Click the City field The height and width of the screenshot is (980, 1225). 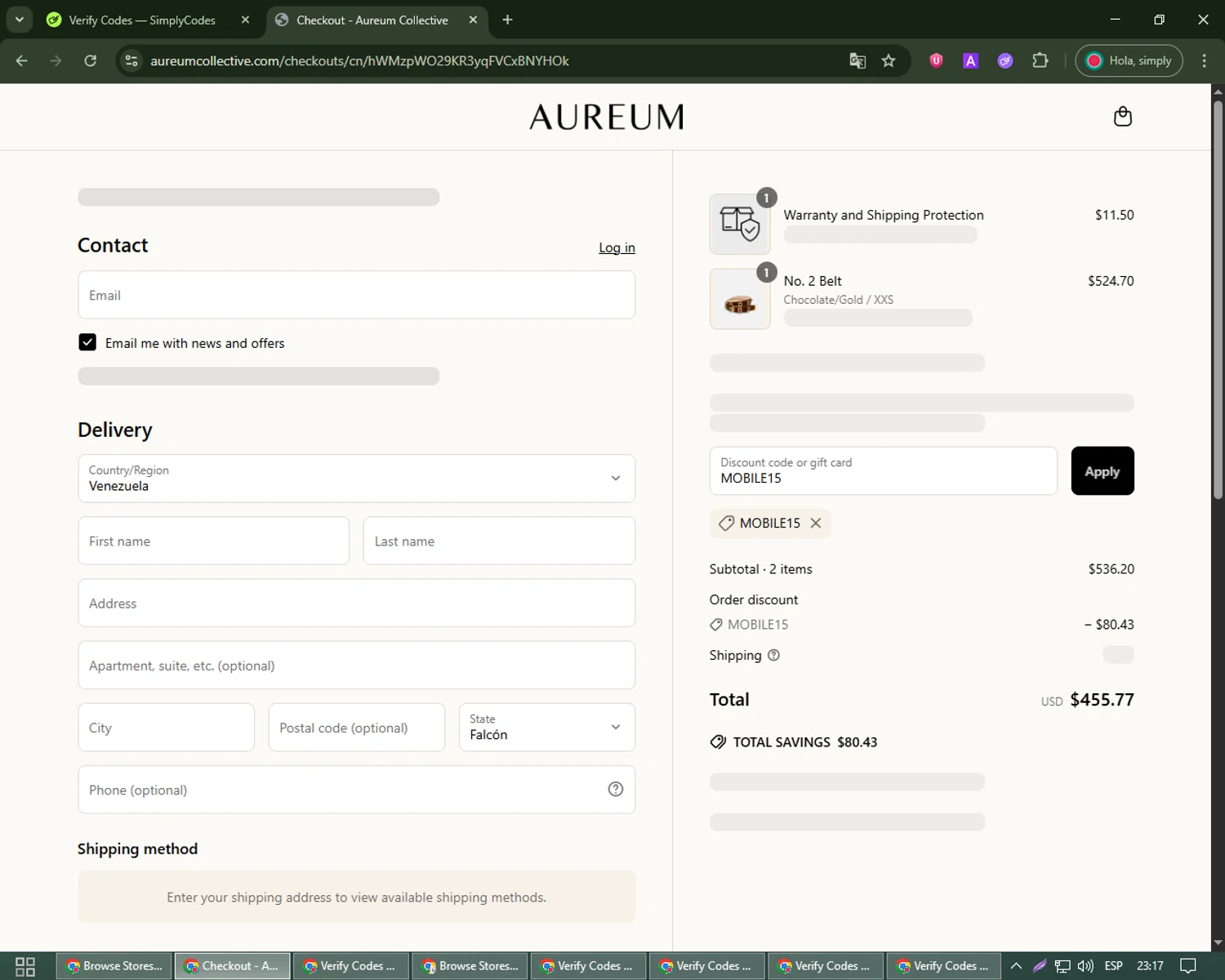point(166,727)
